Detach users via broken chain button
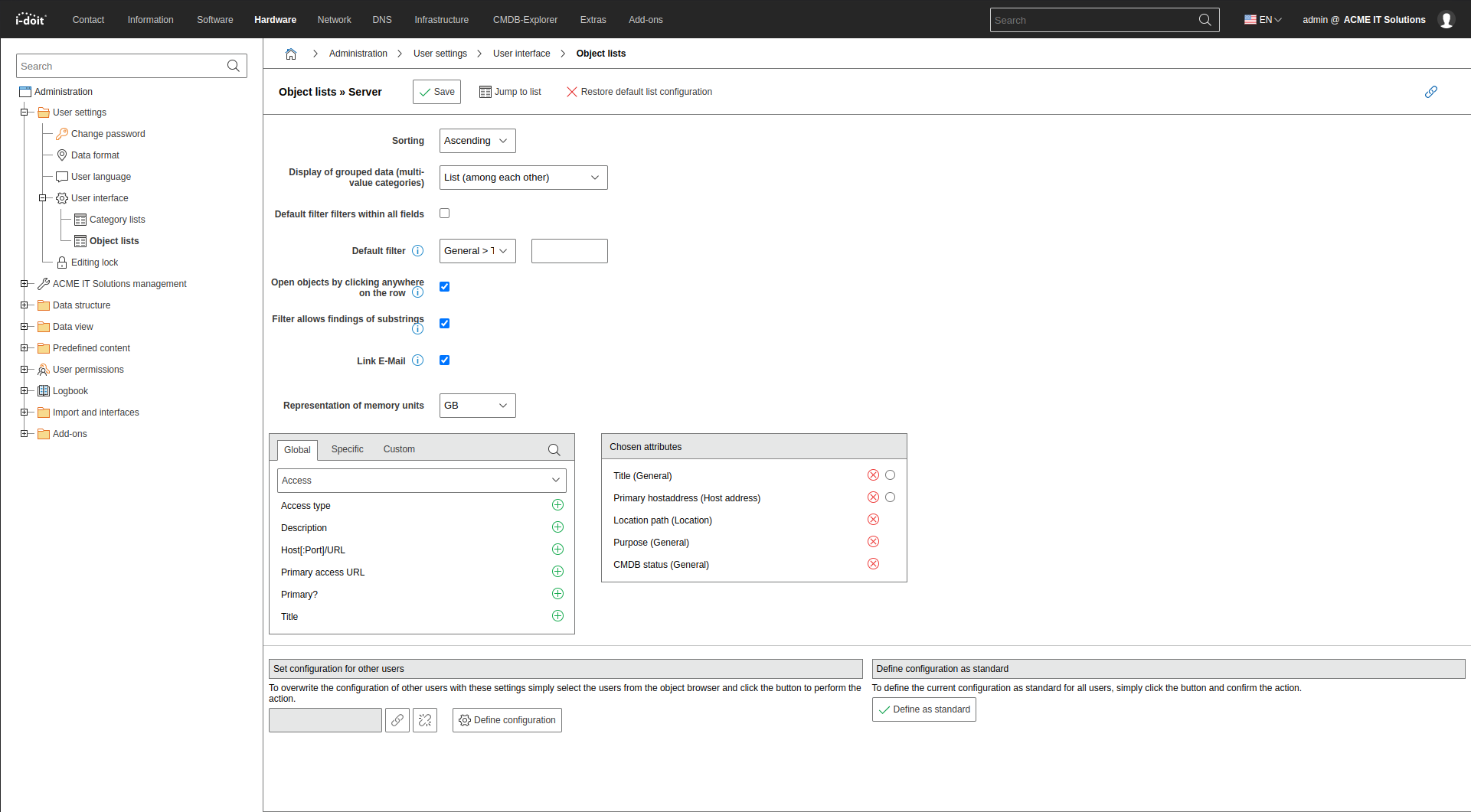Viewport: 1471px width, 812px height. [x=425, y=720]
